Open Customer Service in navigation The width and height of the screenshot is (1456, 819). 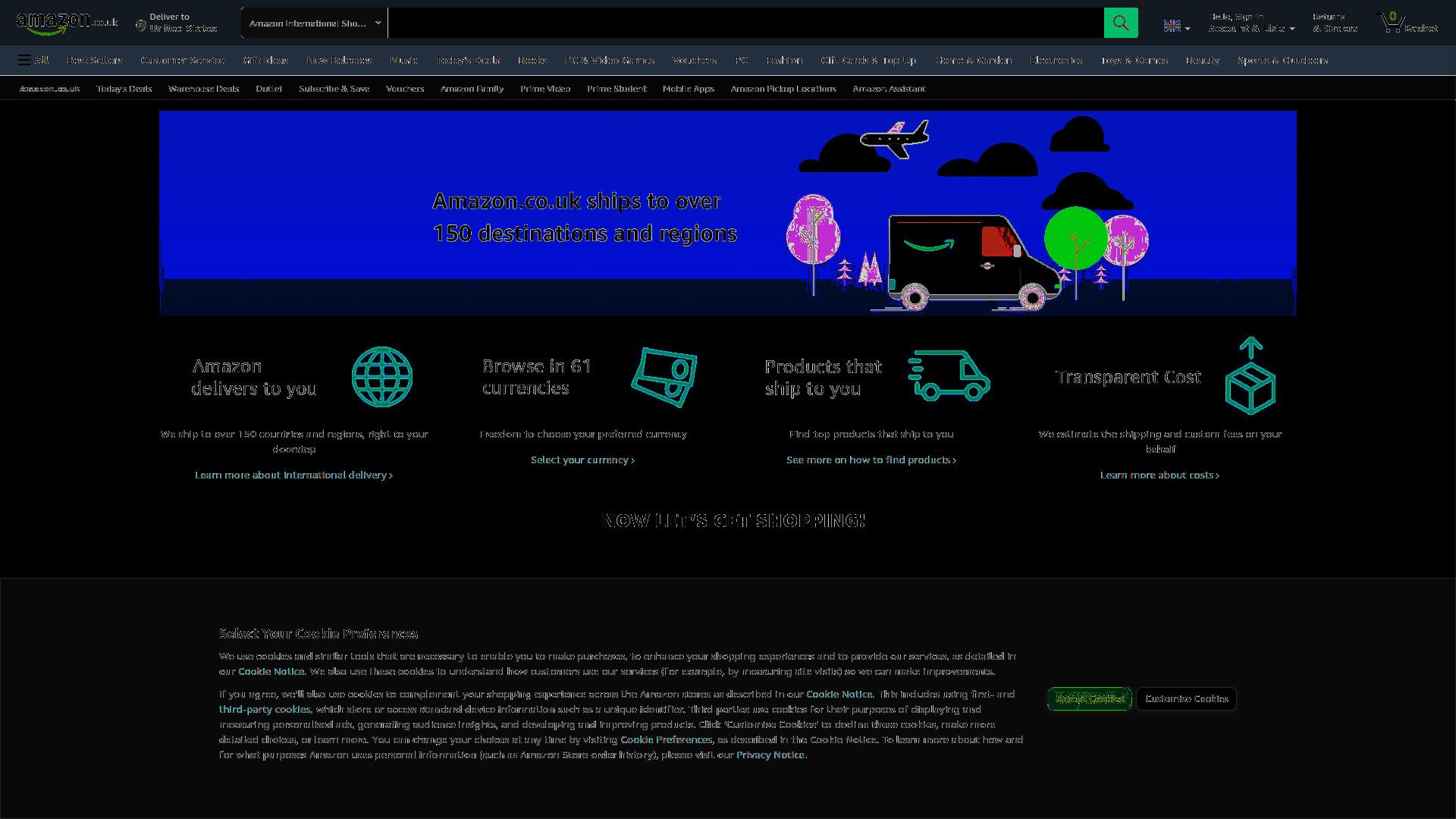pyautogui.click(x=182, y=60)
